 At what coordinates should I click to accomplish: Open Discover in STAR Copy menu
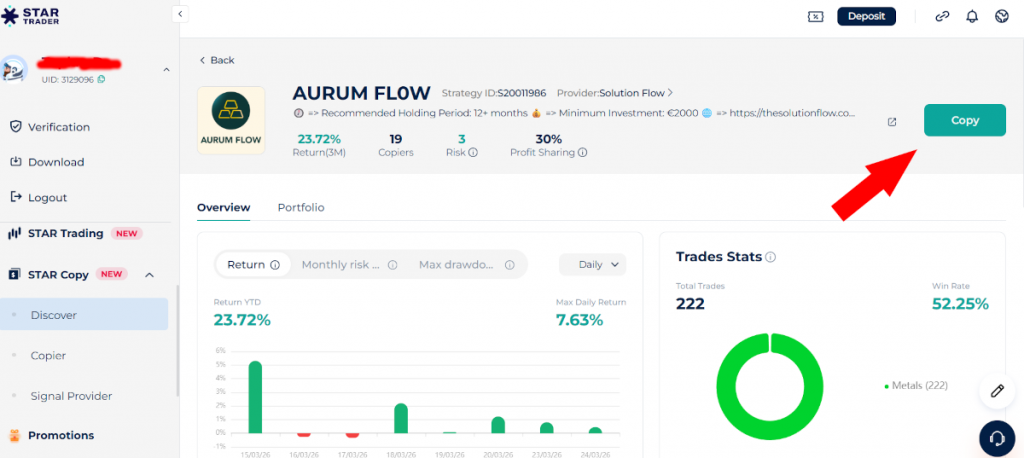[x=84, y=315]
